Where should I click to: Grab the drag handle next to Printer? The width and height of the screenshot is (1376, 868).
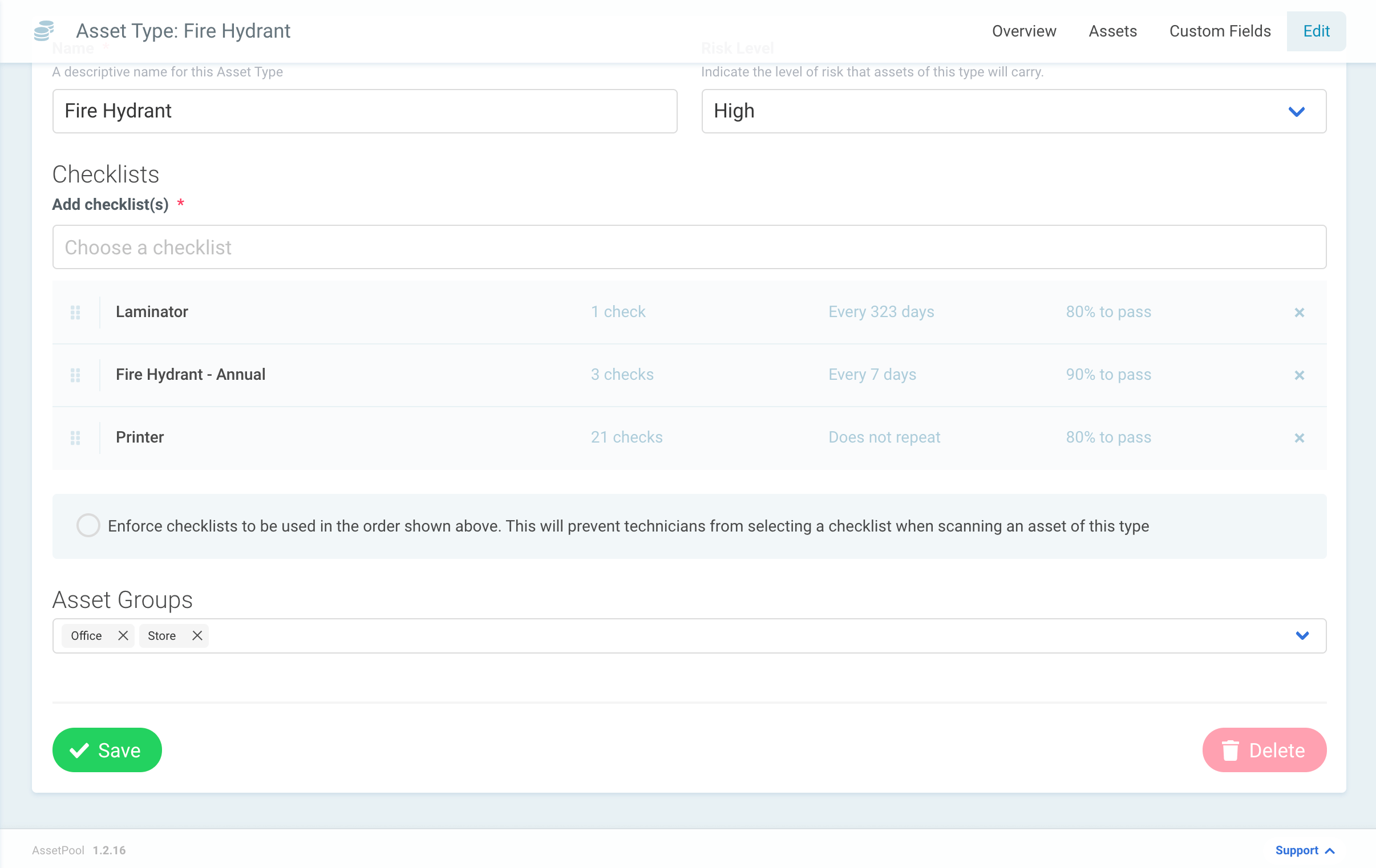point(75,438)
